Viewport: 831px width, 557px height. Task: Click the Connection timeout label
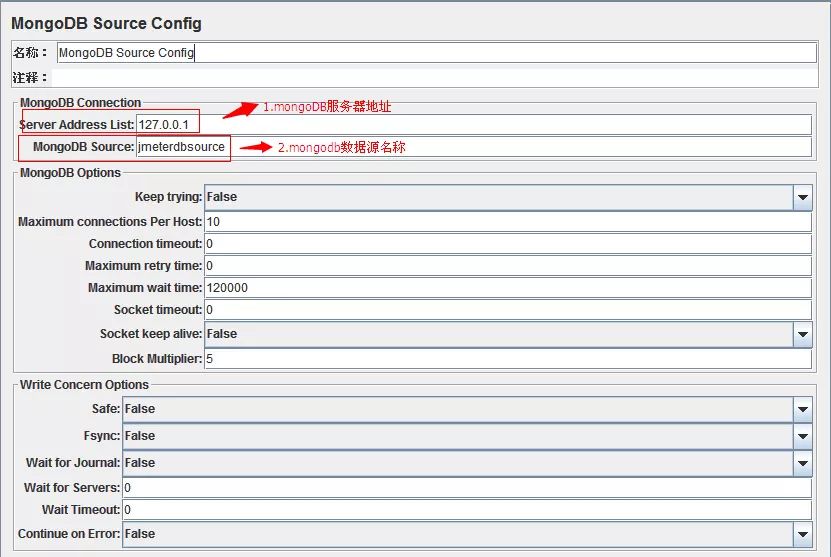pos(145,244)
